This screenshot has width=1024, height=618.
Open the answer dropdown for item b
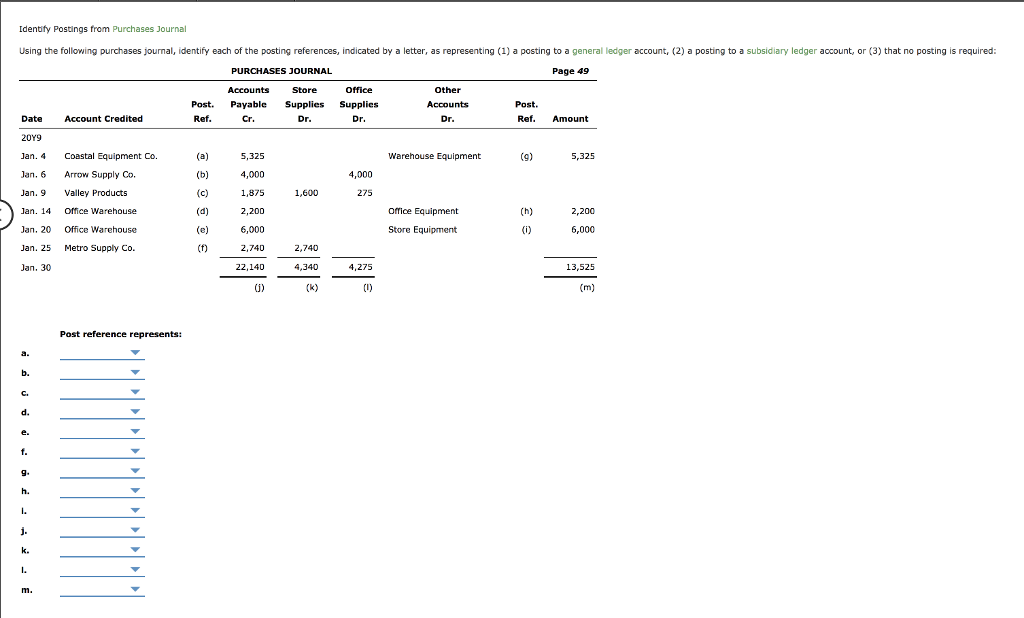137,372
